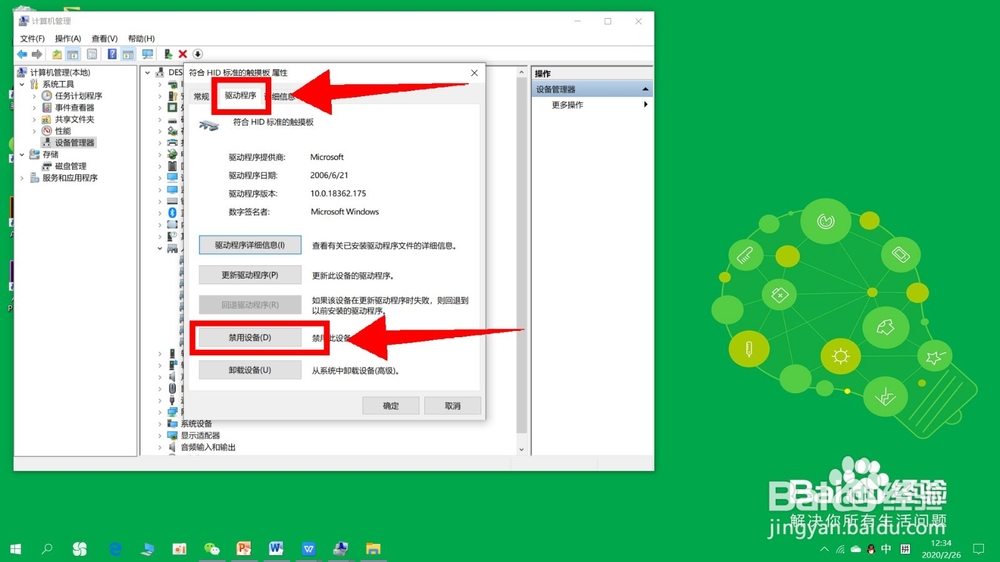This screenshot has height=562, width=1000.
Task: Show hidden tray icons chevron
Action: 825,549
